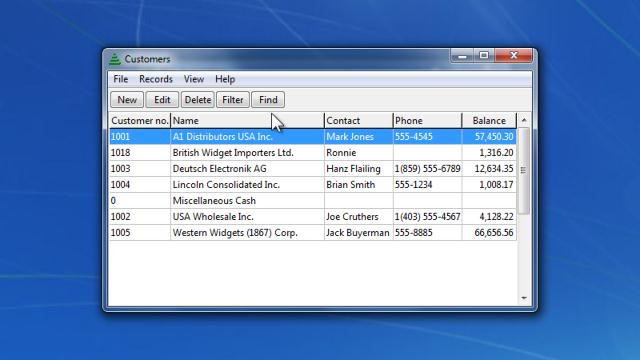The height and width of the screenshot is (360, 640).
Task: Click the scroll down arrow
Action: (524, 298)
